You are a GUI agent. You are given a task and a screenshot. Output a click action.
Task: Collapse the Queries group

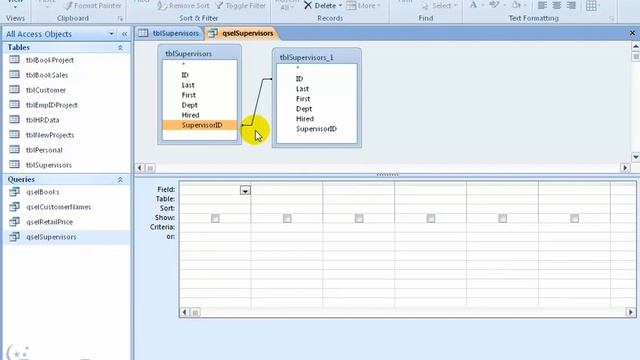pyautogui.click(x=120, y=180)
